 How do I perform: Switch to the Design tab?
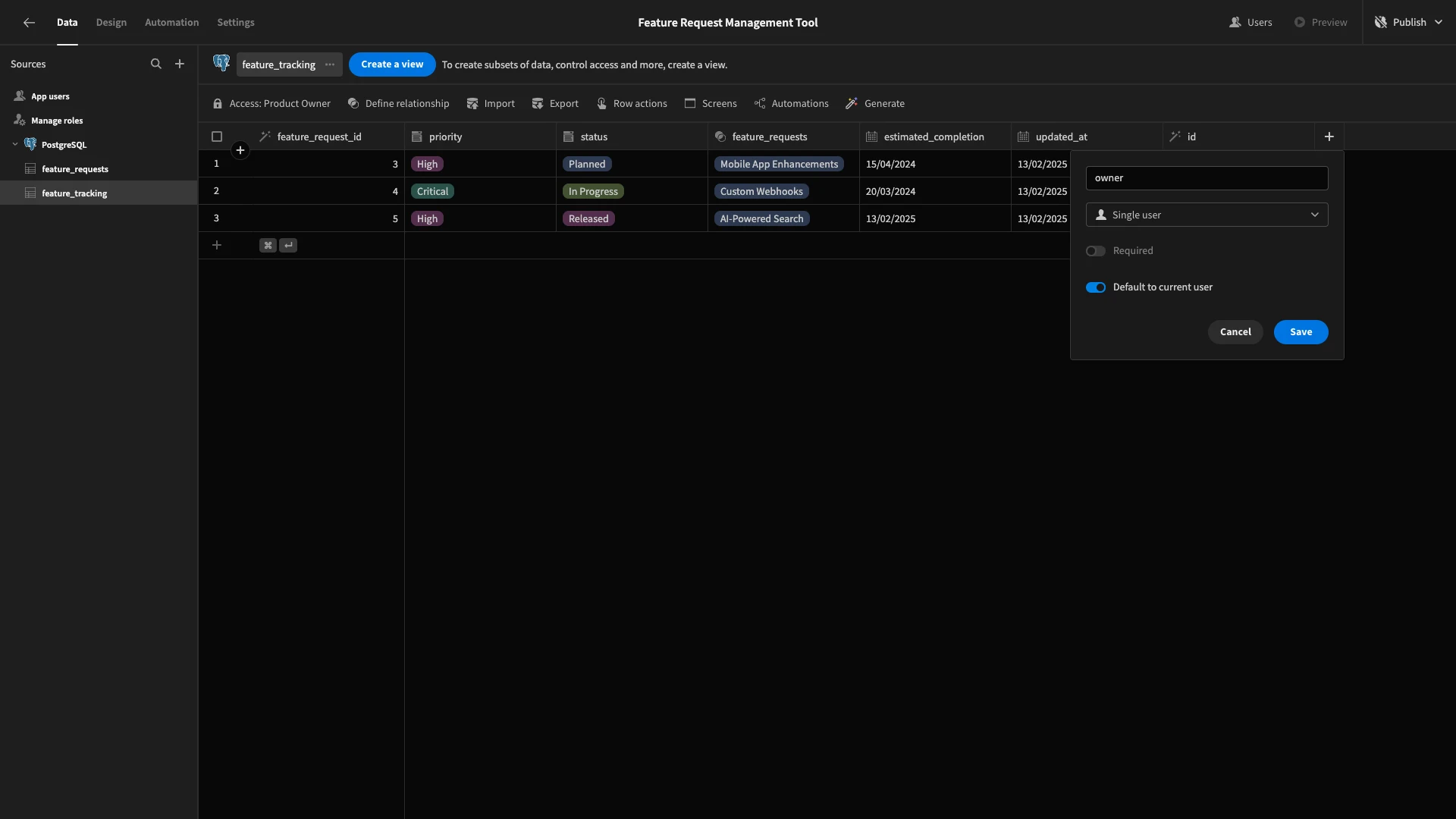point(111,23)
